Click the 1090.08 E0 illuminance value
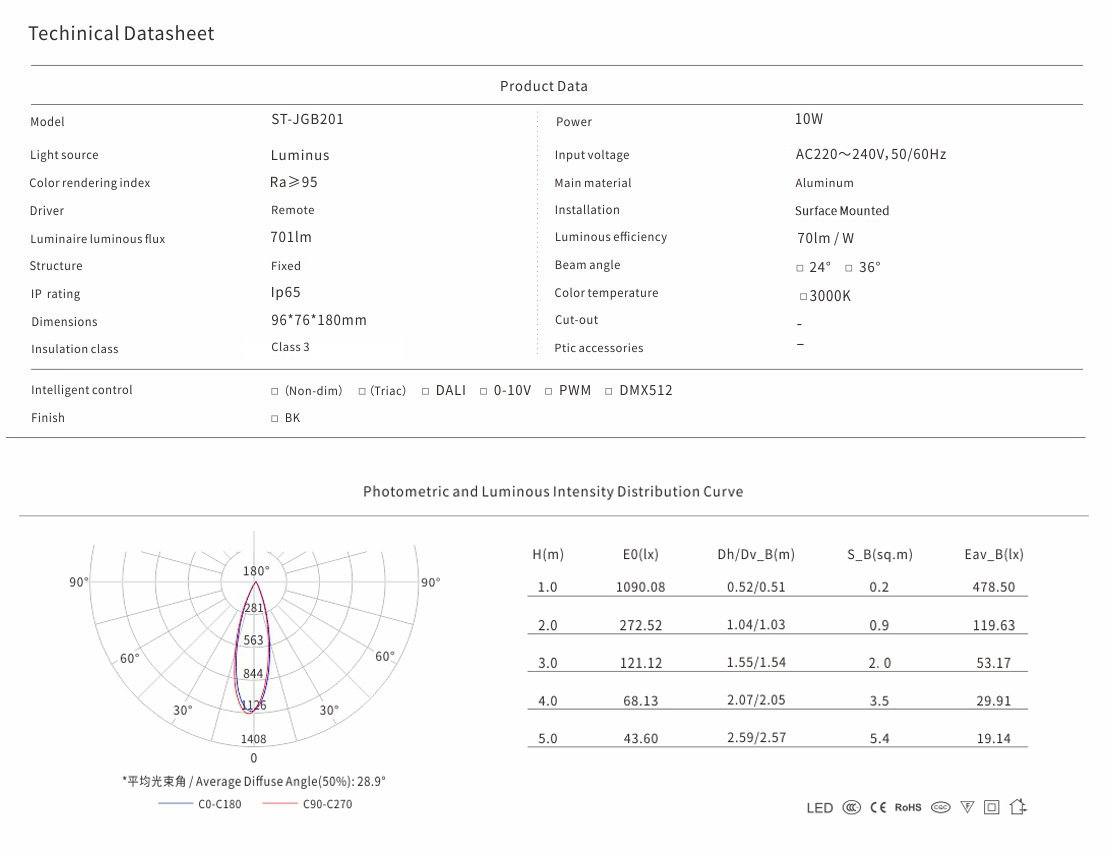The image size is (1114, 854). [x=640, y=587]
